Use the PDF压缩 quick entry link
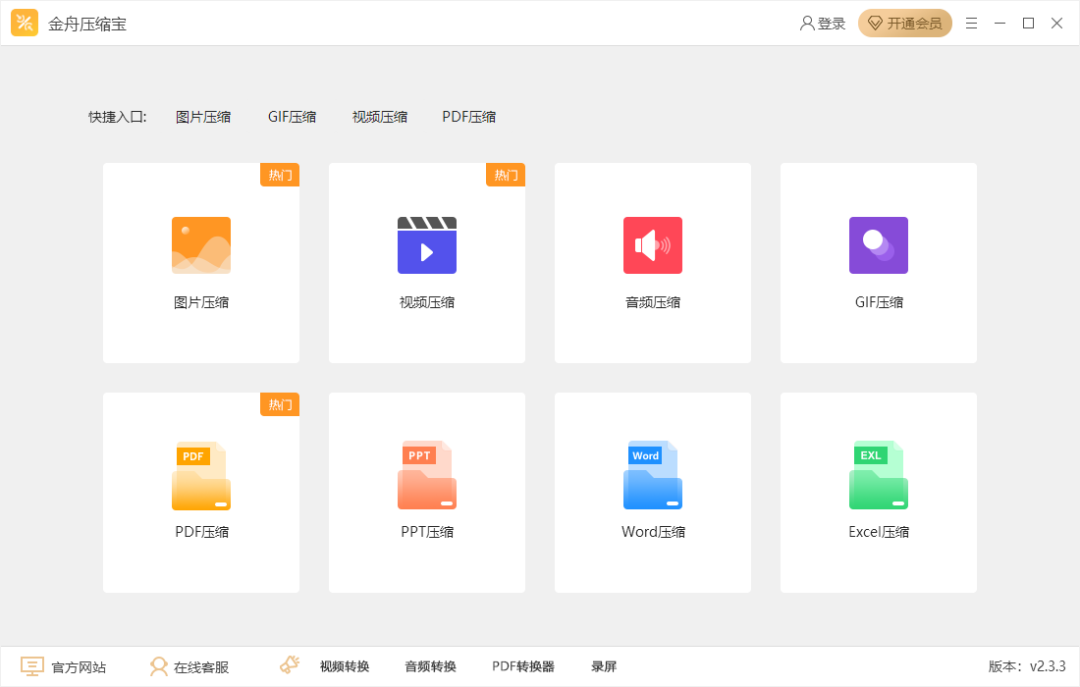The height and width of the screenshot is (687, 1080). click(469, 117)
